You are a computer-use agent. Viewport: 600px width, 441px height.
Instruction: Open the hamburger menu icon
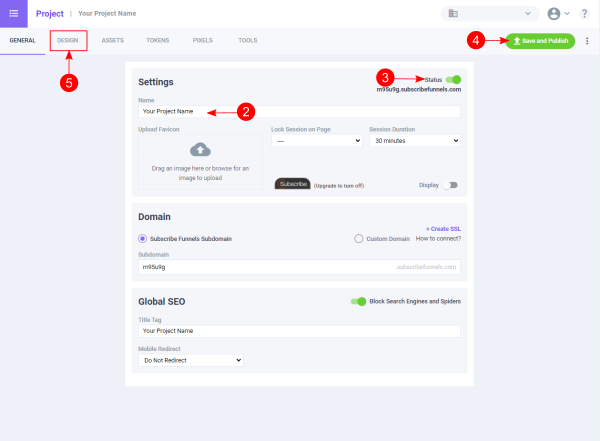[x=13, y=13]
